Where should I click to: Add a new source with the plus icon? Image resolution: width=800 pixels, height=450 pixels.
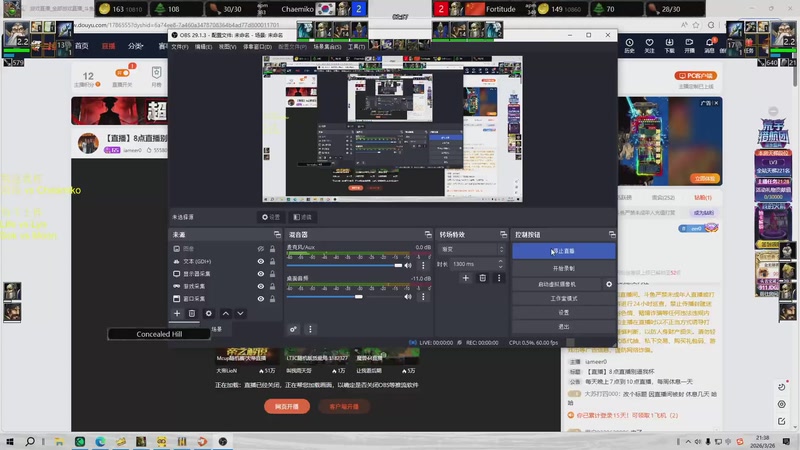click(x=177, y=313)
